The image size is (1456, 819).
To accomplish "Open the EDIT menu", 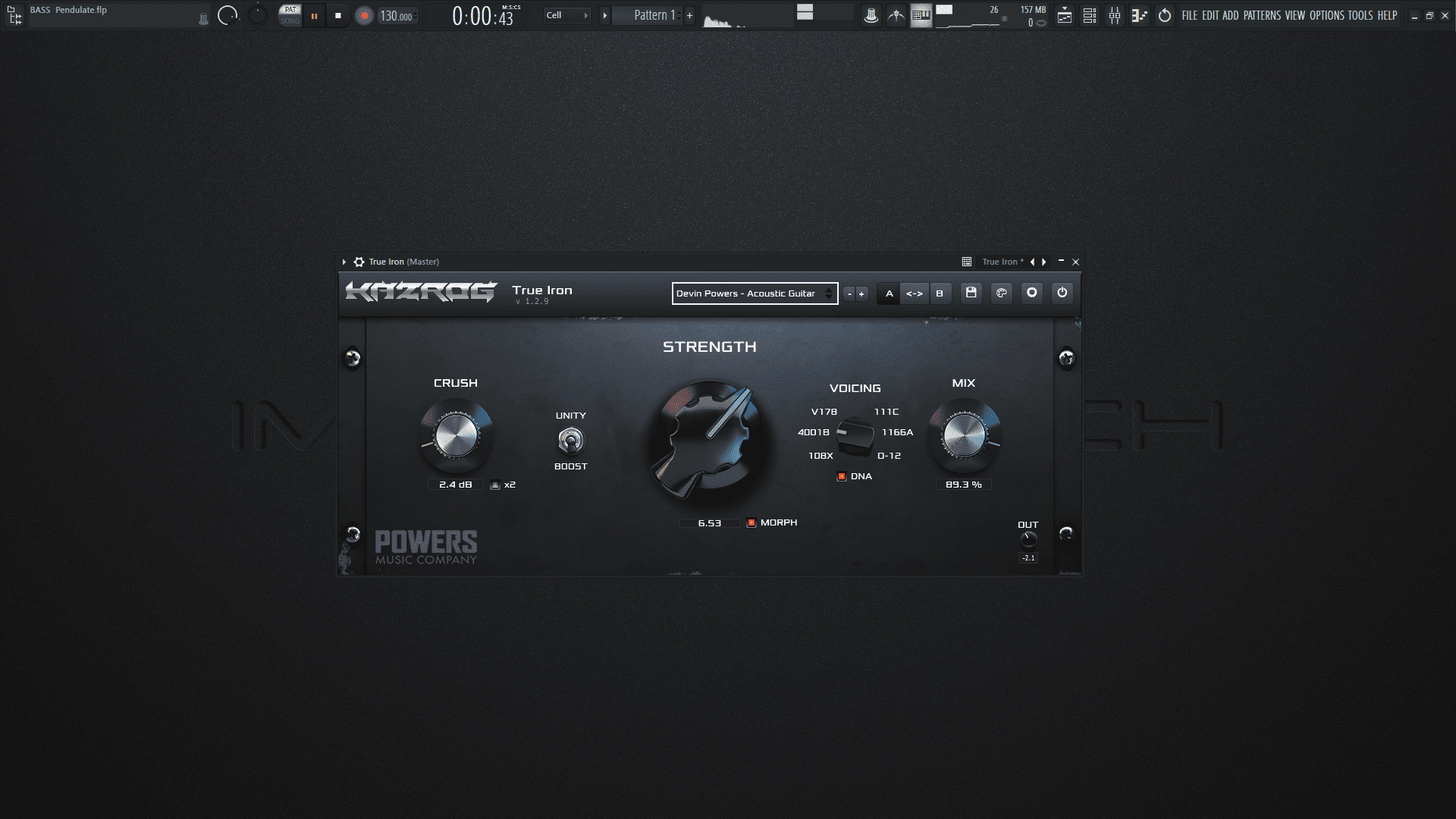I will [1210, 15].
